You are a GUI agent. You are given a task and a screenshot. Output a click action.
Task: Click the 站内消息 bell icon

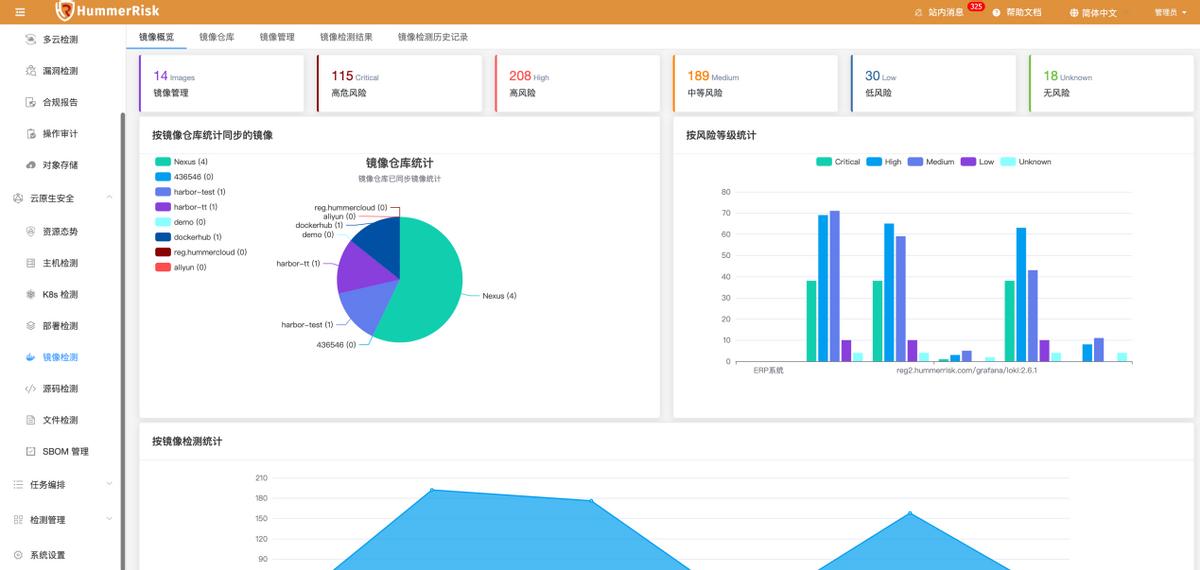pos(919,13)
